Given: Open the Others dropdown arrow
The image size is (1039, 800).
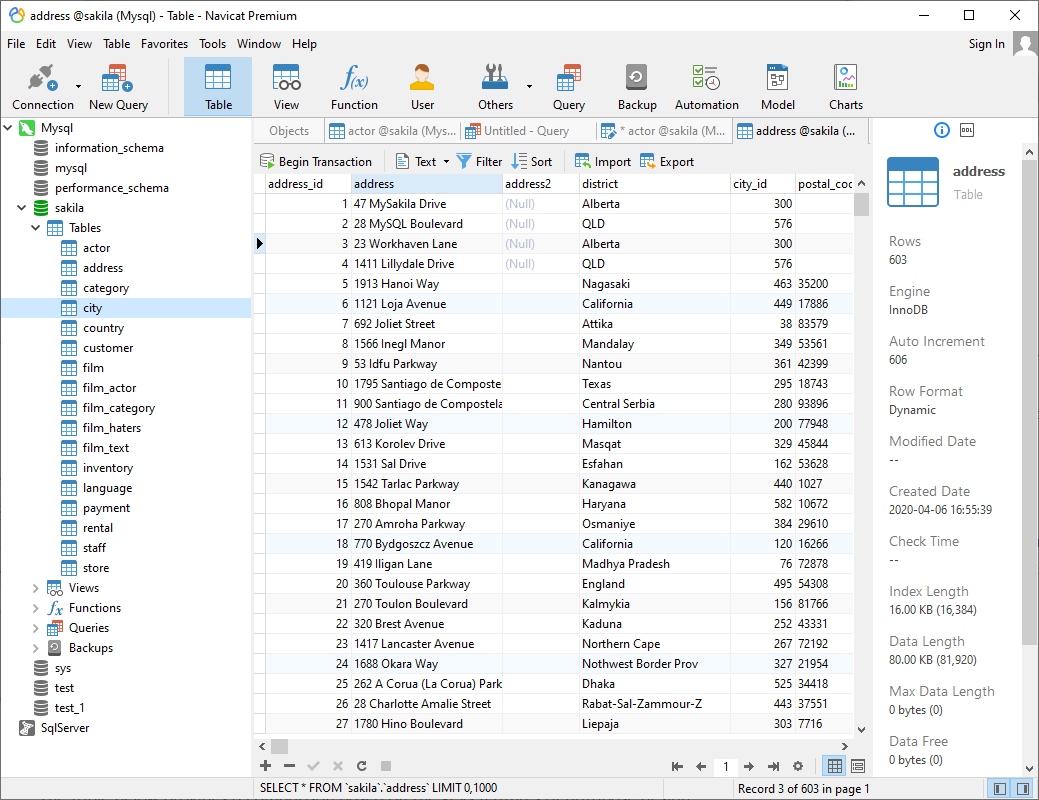Looking at the screenshot, I should point(529,87).
